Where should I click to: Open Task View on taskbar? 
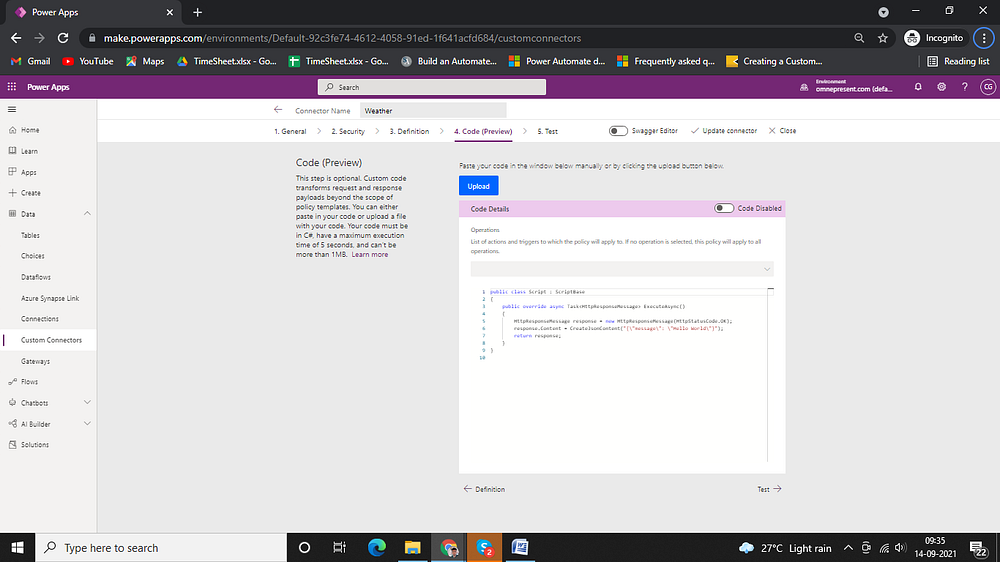(x=339, y=548)
